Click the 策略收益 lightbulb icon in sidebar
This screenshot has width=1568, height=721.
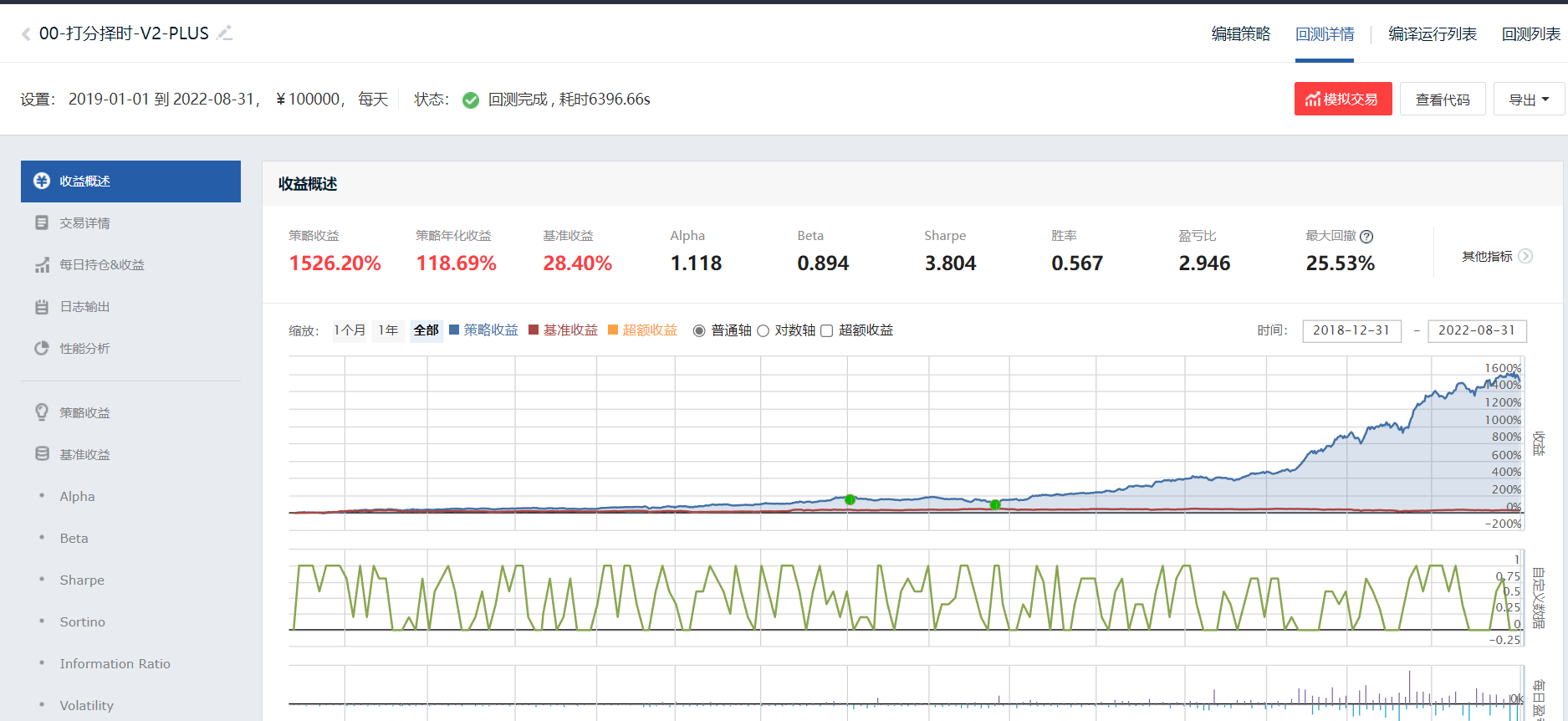pyautogui.click(x=42, y=412)
